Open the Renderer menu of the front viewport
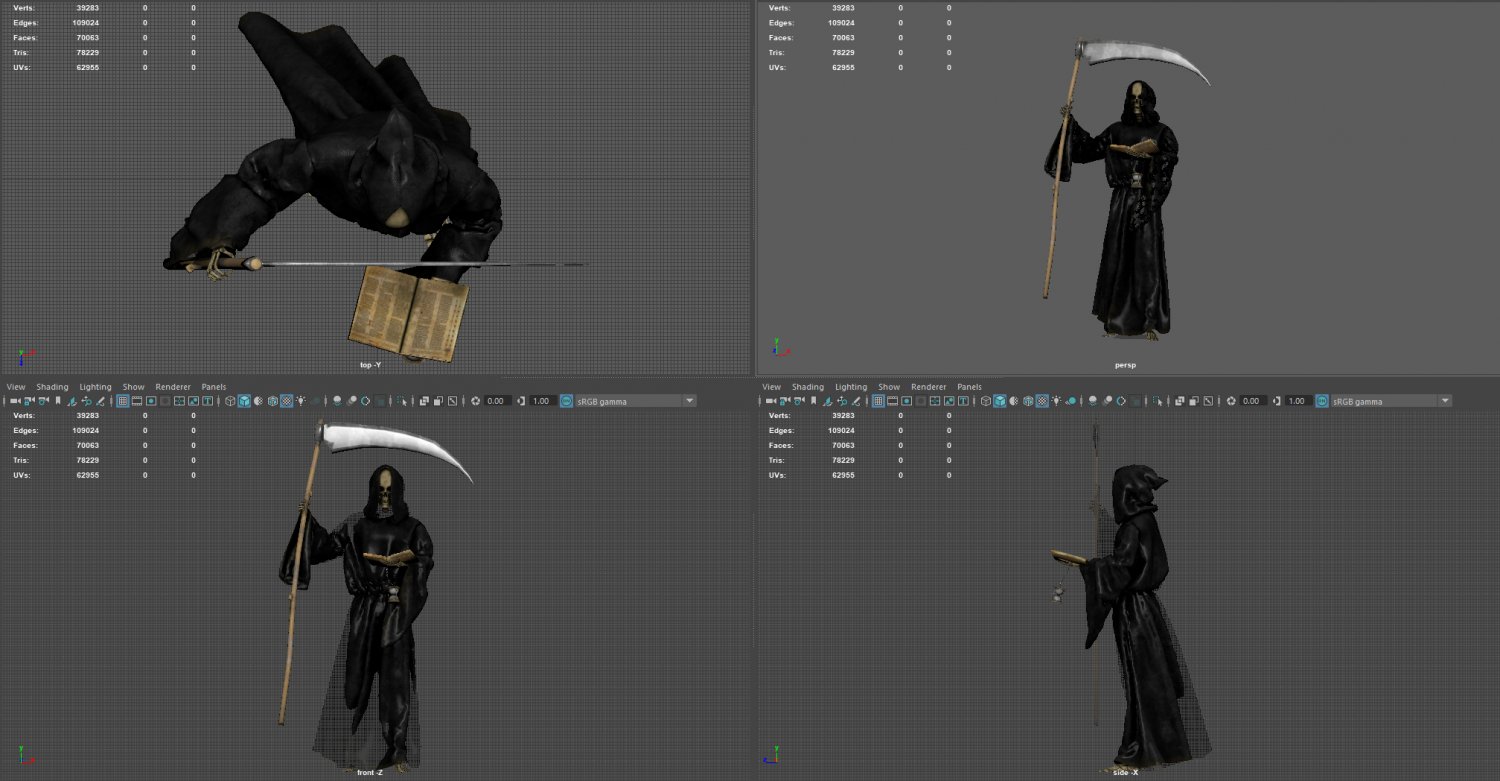Image resolution: width=1500 pixels, height=781 pixels. (x=172, y=386)
